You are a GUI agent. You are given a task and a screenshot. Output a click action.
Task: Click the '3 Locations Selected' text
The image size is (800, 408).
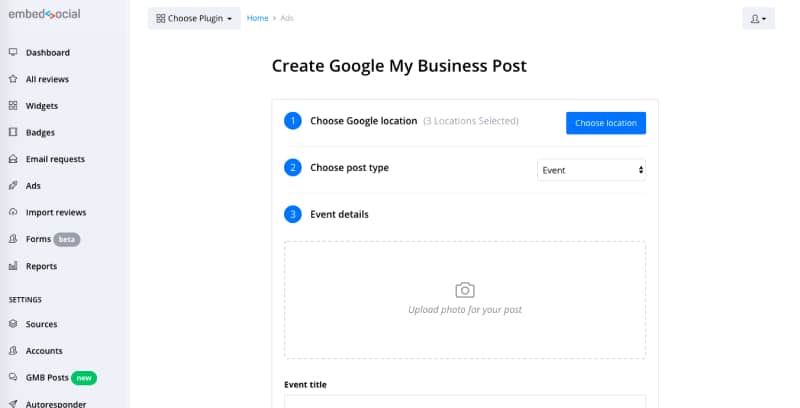pos(471,121)
